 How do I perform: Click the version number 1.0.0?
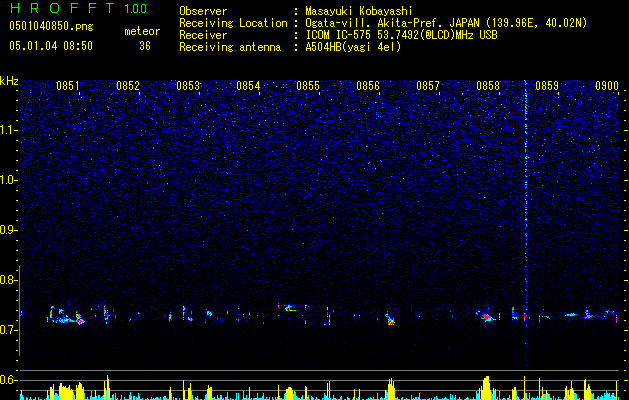pos(135,8)
